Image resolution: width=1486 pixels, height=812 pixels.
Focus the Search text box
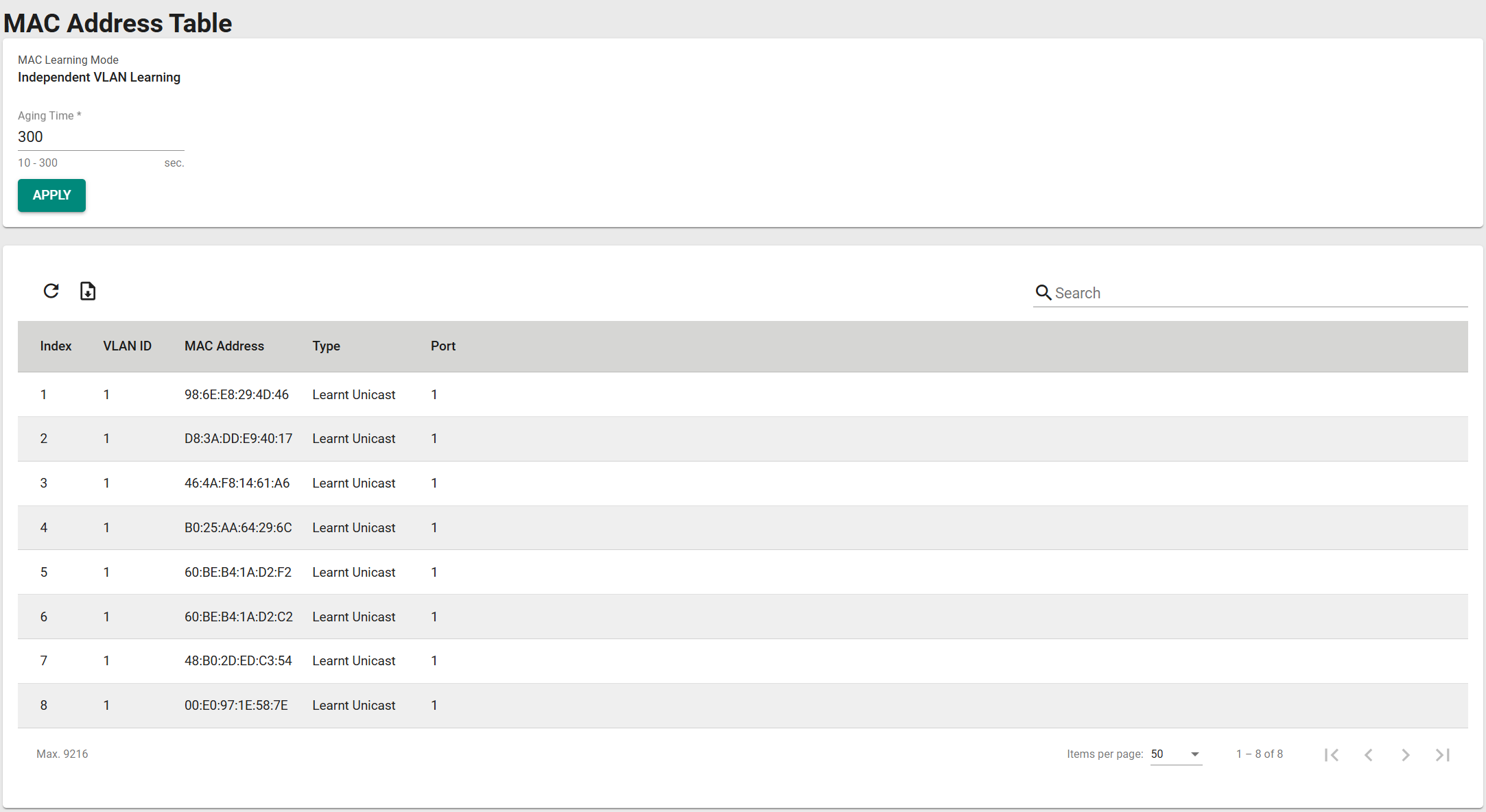tap(1255, 294)
